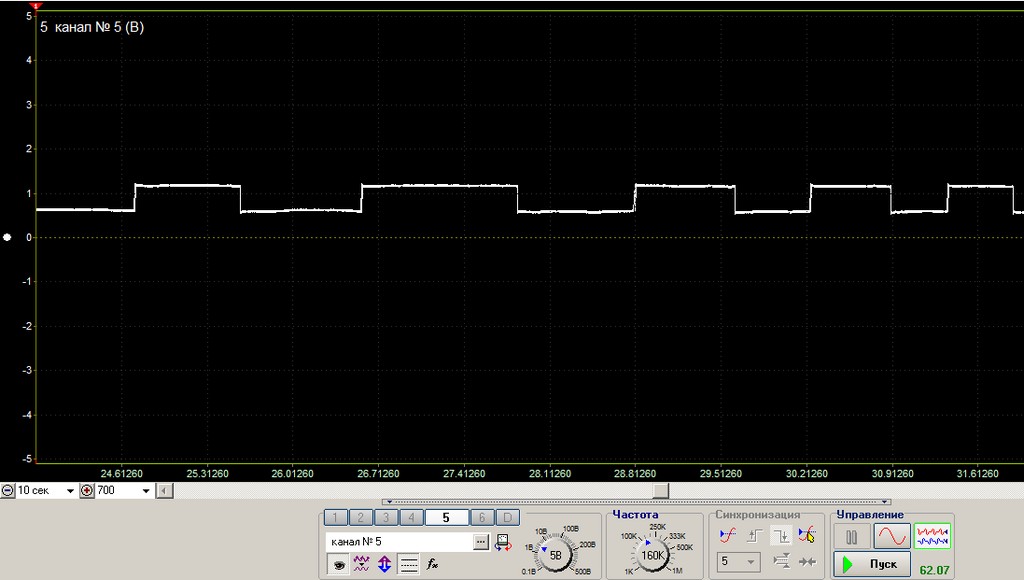The height and width of the screenshot is (580, 1024).
Task: Click the time axis label 31.61260
Action: (x=978, y=474)
